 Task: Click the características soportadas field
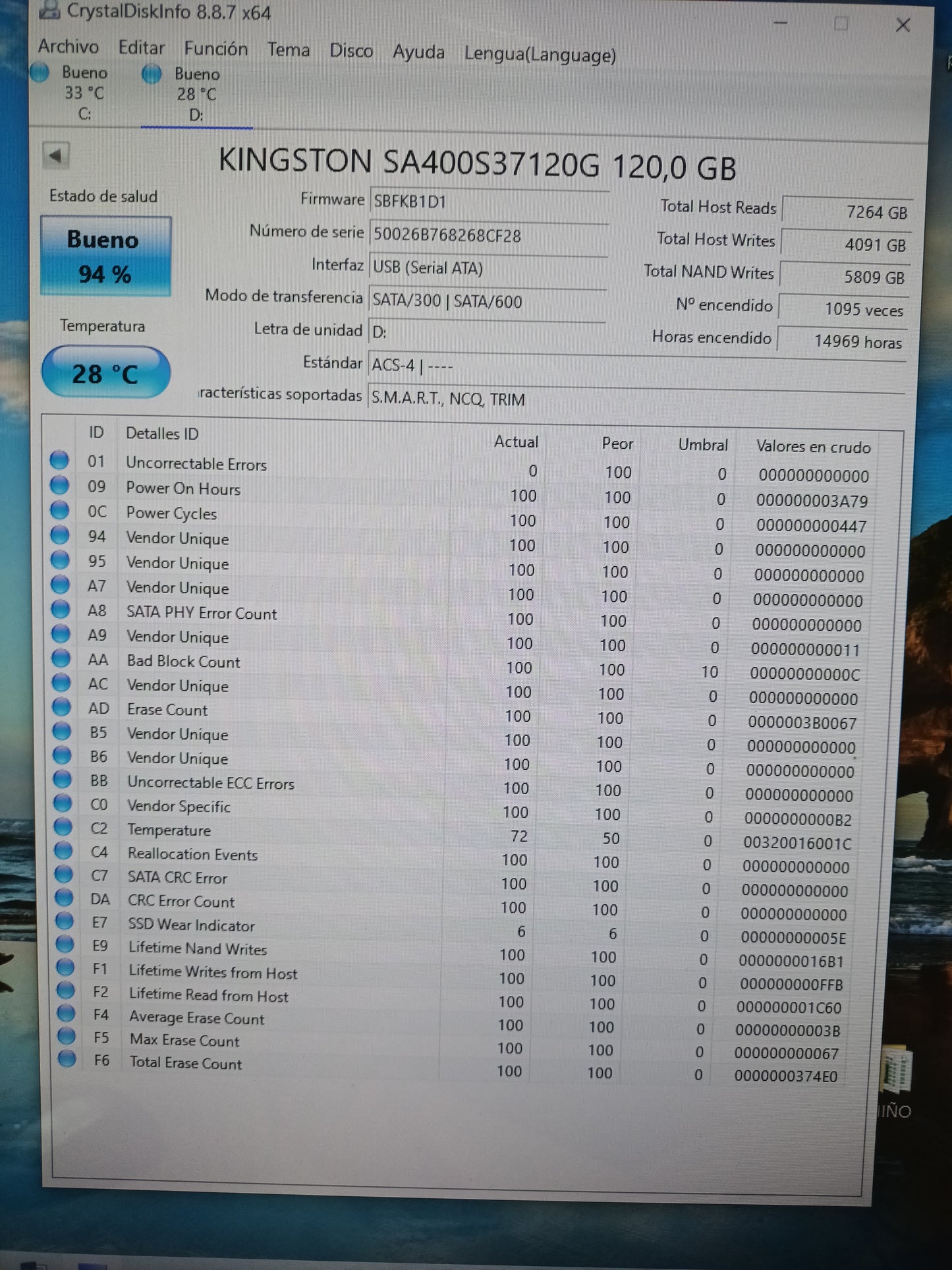coord(636,398)
